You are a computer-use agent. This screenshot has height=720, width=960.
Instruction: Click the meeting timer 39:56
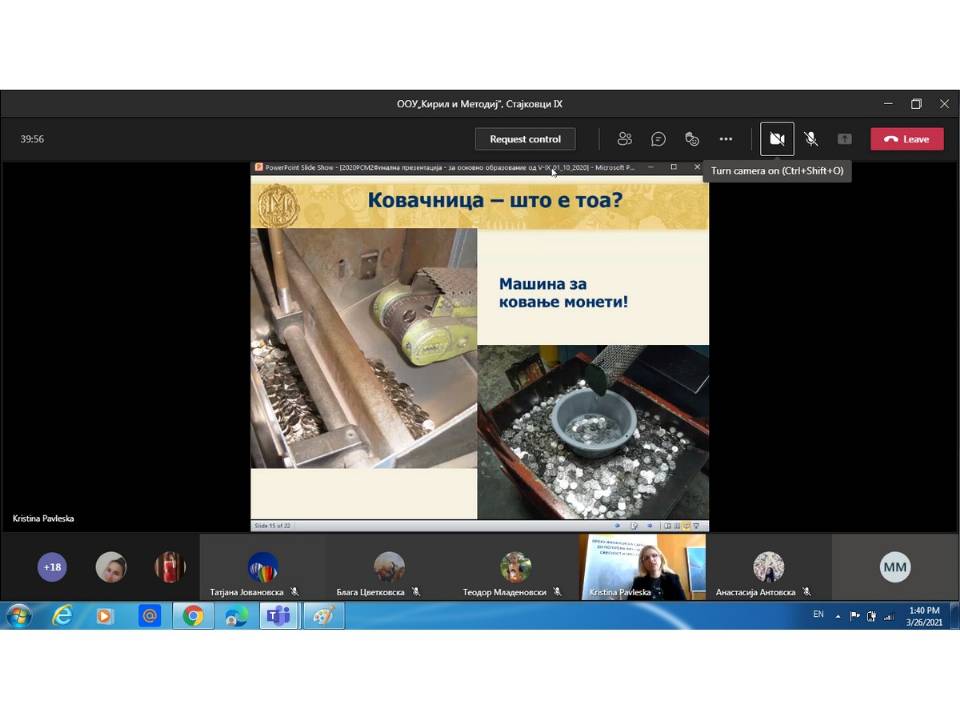[32, 139]
